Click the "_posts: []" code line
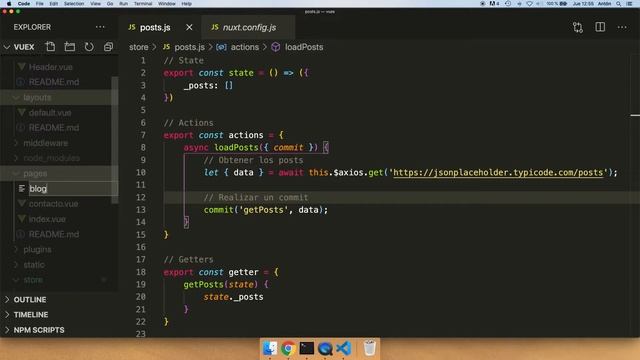Screen dimensions: 640x360 [x=208, y=86]
